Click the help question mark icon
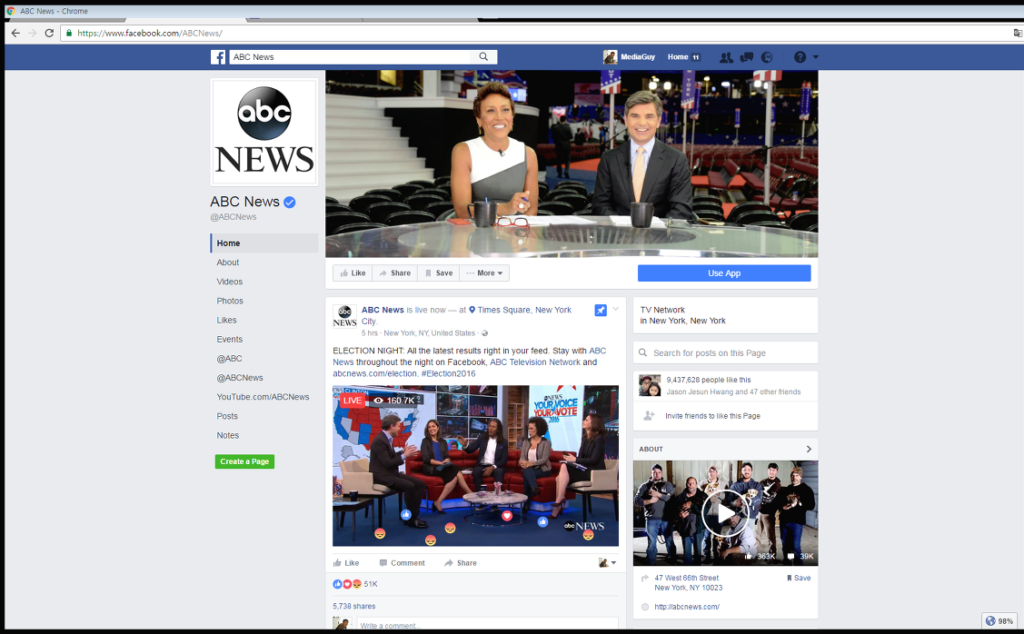This screenshot has height=634, width=1024. (800, 57)
